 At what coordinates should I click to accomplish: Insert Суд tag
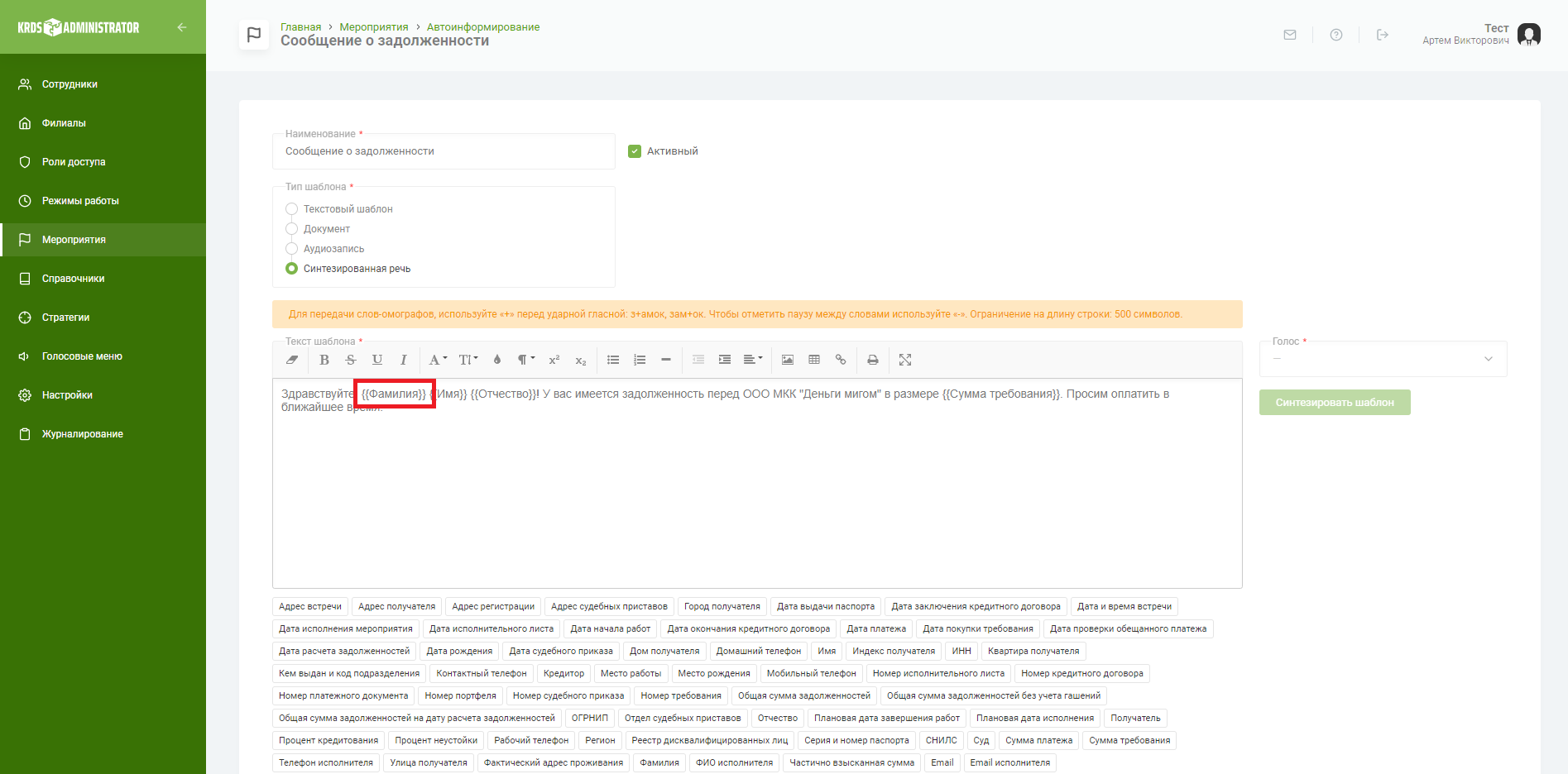(x=981, y=741)
